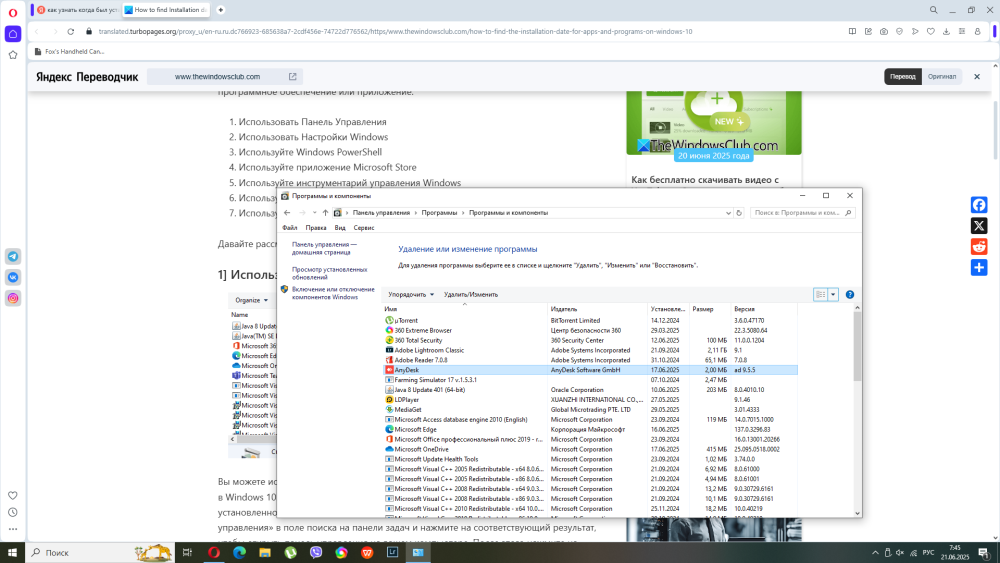The image size is (1000, 563).
Task: Expand the Упорядочить dropdown
Action: pyautogui.click(x=411, y=295)
